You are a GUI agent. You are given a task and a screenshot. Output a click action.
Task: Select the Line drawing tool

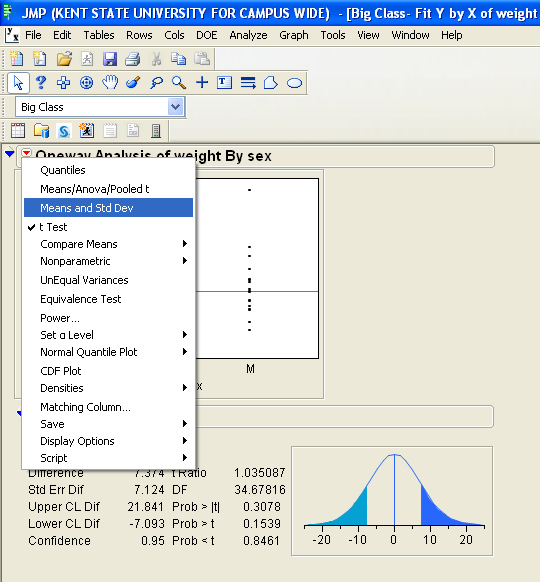(248, 82)
